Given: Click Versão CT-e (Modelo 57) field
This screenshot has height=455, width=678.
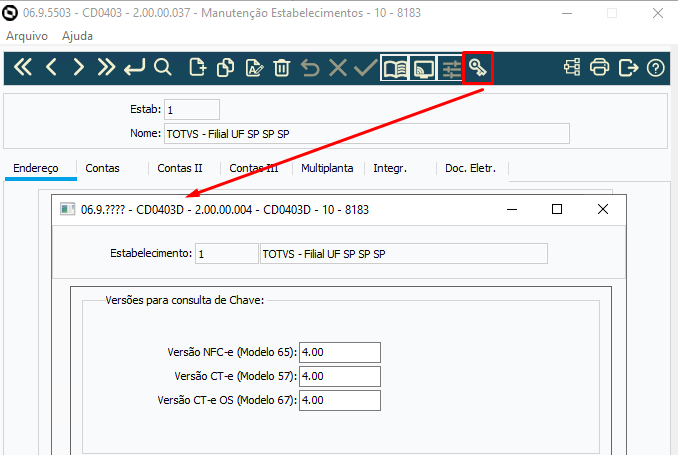Looking at the screenshot, I should point(340,376).
